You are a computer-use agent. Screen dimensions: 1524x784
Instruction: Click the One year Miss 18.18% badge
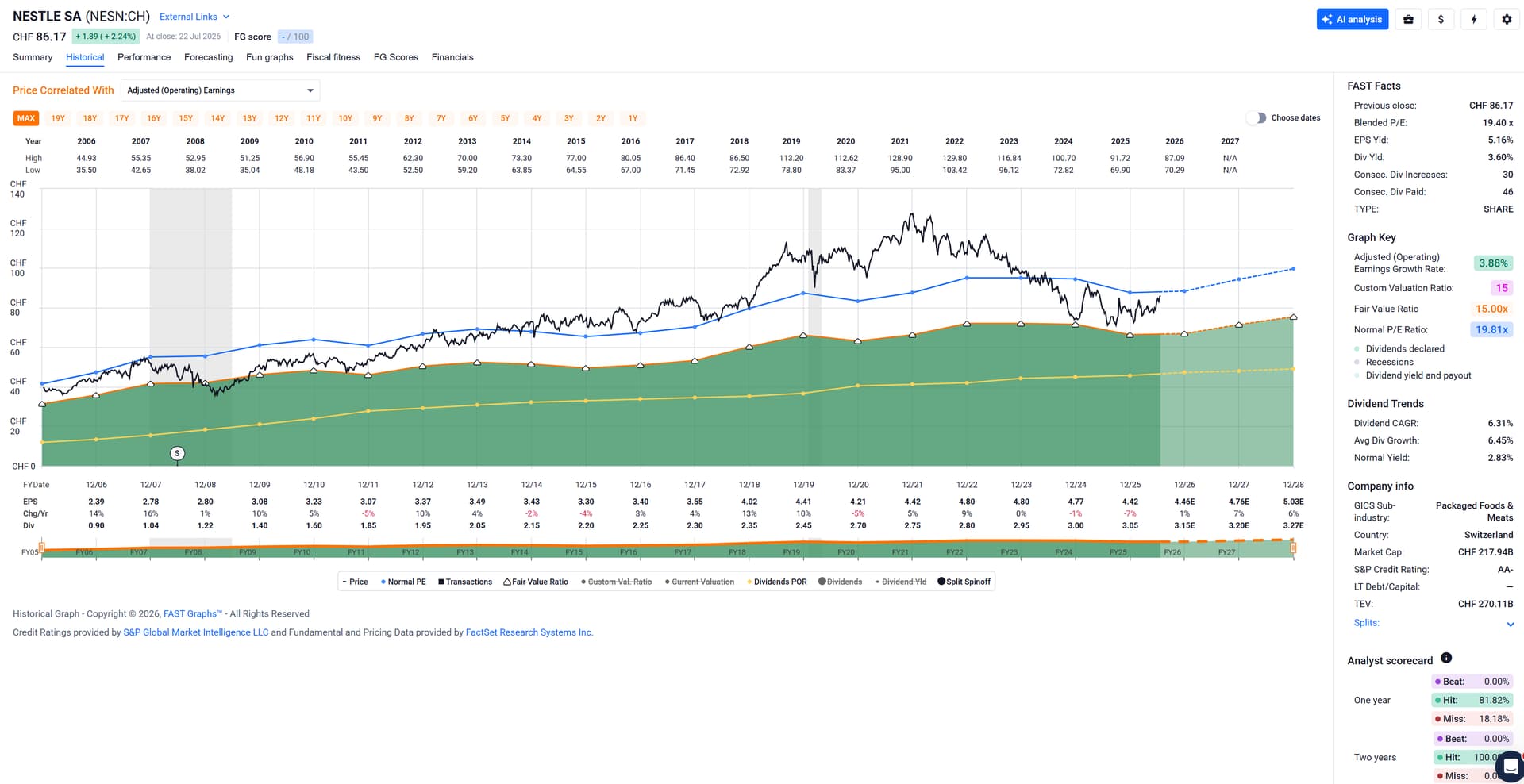1472,719
